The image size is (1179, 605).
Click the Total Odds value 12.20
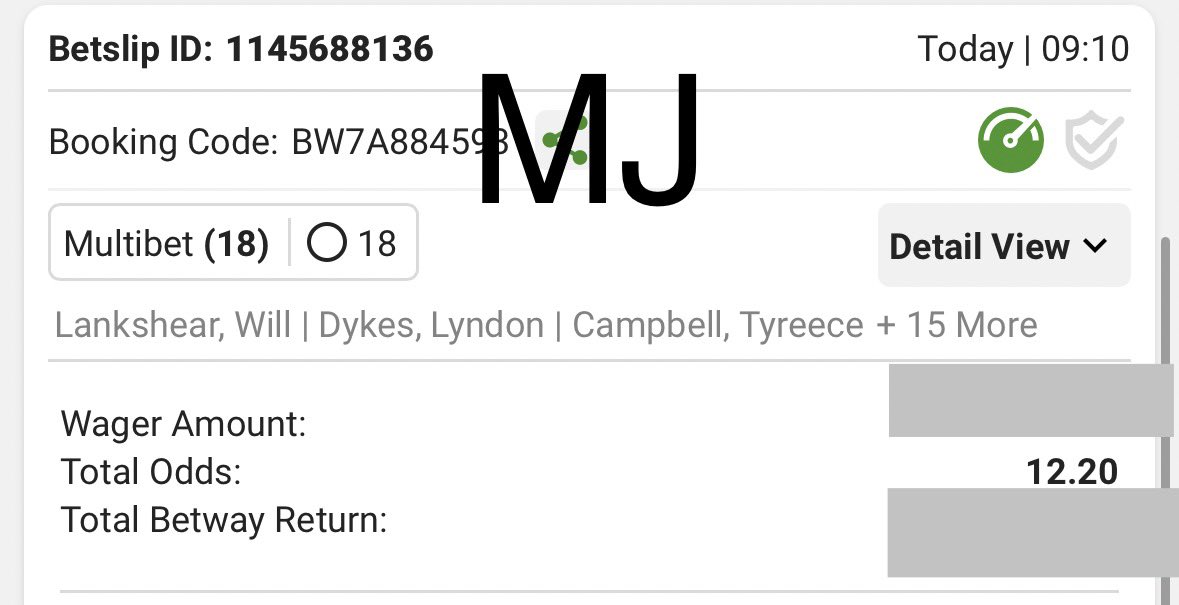[x=1071, y=472]
